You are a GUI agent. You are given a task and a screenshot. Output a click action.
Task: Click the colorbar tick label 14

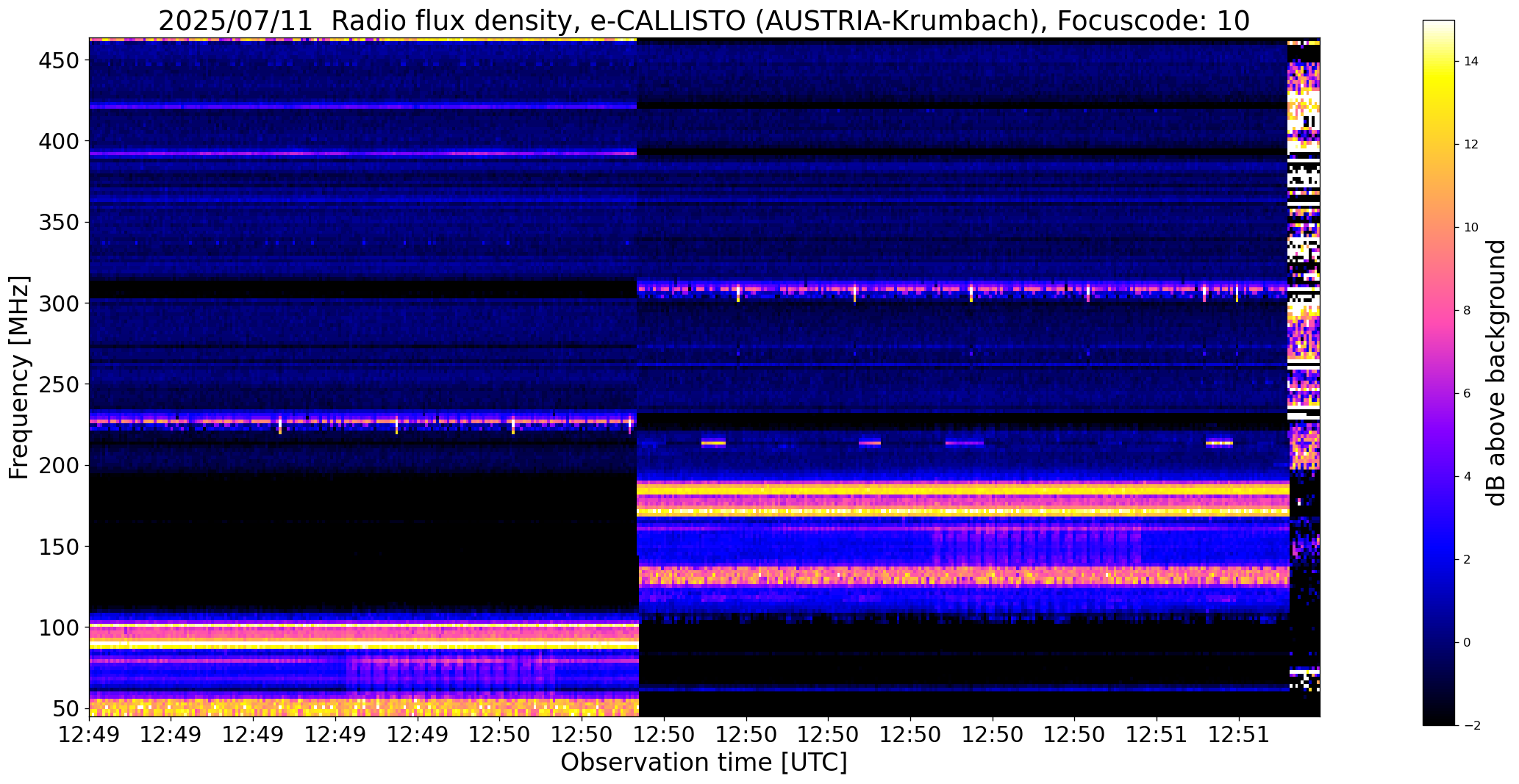coord(1471,61)
